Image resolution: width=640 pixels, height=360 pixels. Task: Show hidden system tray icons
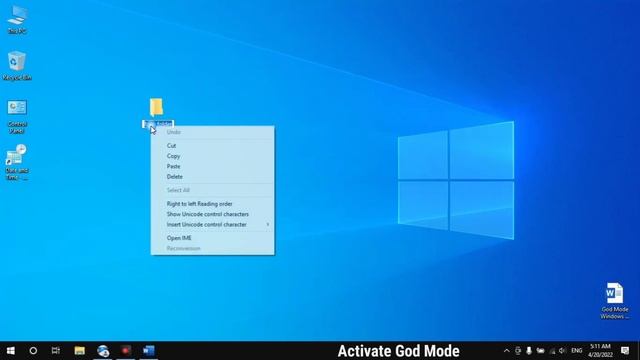(x=507, y=351)
